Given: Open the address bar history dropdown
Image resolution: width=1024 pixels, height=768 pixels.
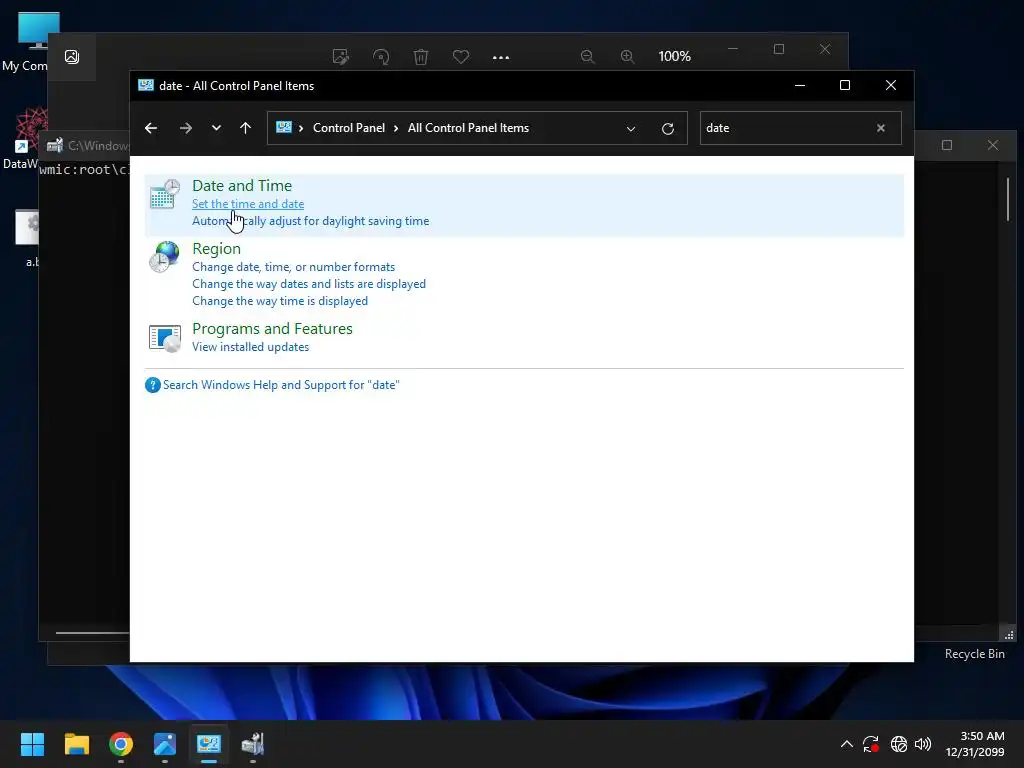Looking at the screenshot, I should [x=630, y=129].
